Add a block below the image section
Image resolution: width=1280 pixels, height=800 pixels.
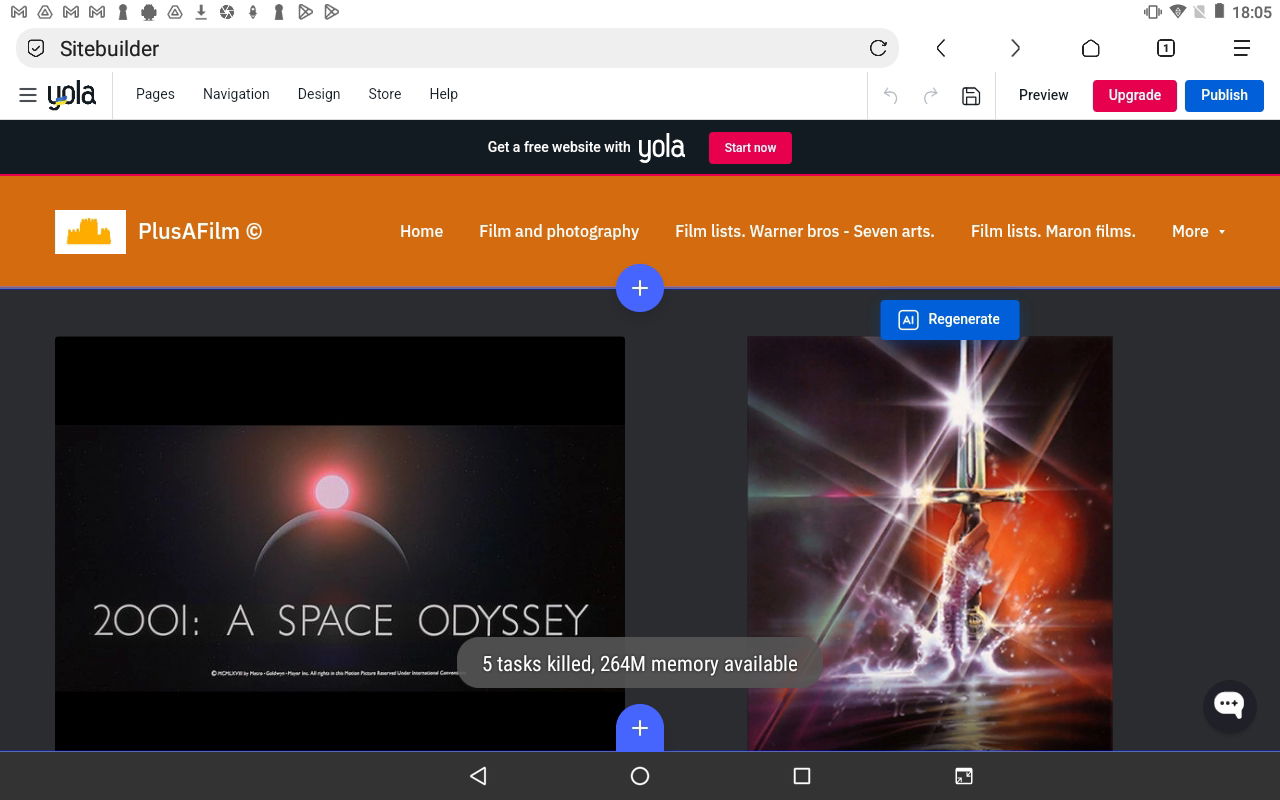pos(640,728)
